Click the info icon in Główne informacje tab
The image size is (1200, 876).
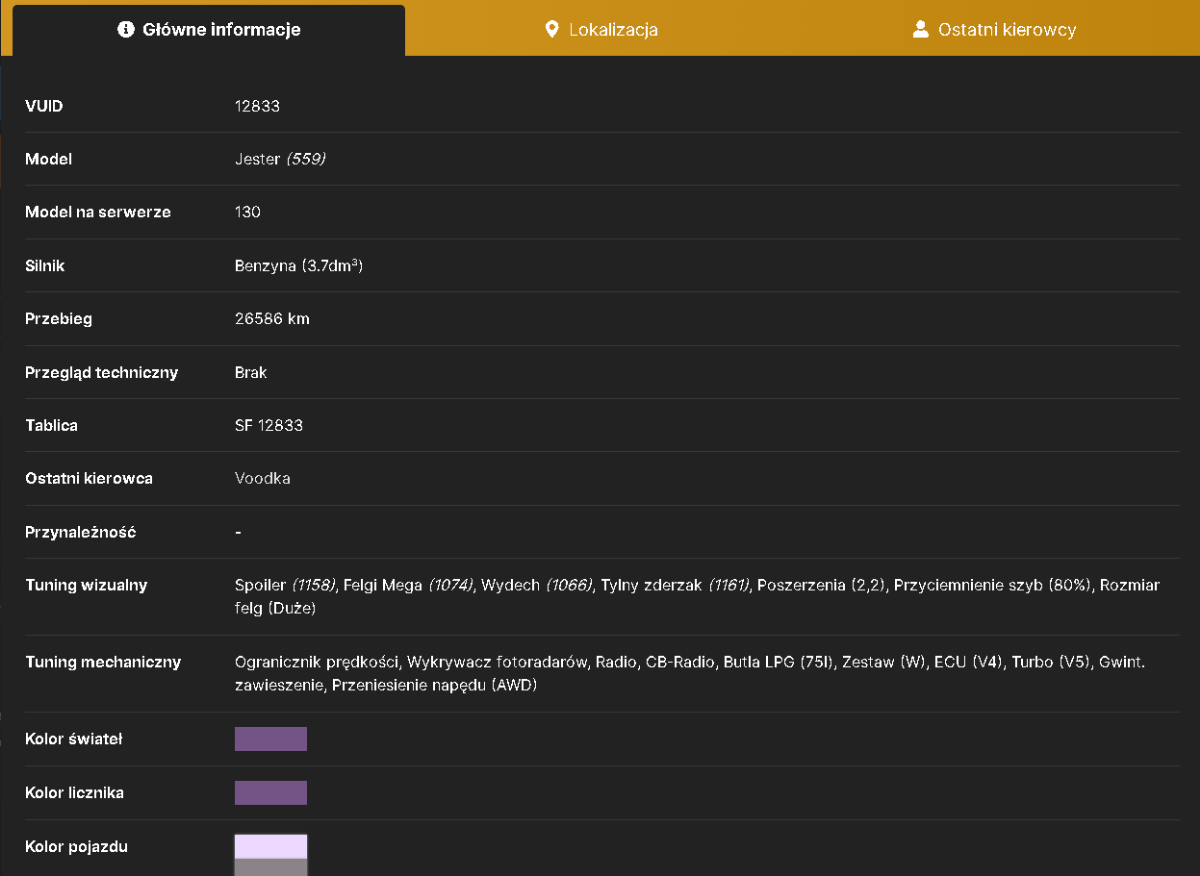click(x=125, y=29)
